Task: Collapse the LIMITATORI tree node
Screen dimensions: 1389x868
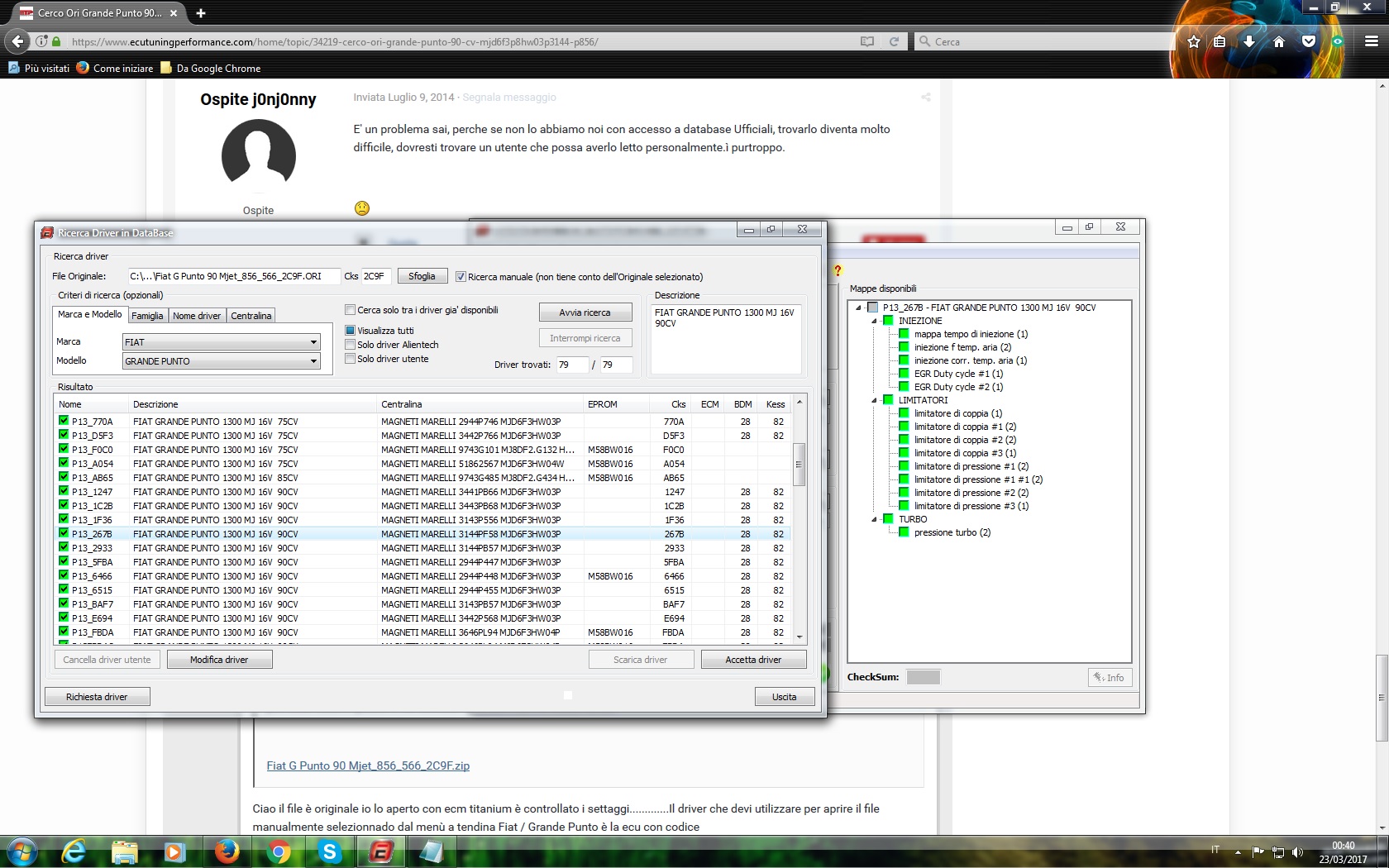Action: 874,400
